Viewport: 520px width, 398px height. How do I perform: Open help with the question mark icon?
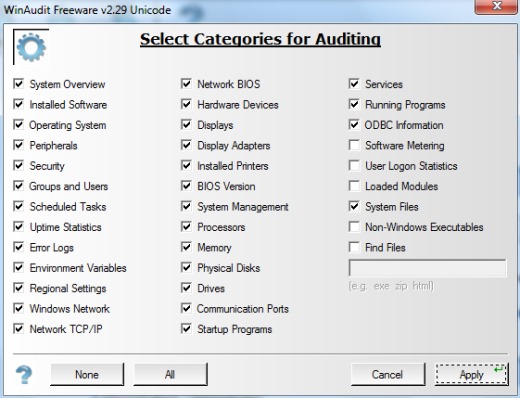tap(24, 374)
